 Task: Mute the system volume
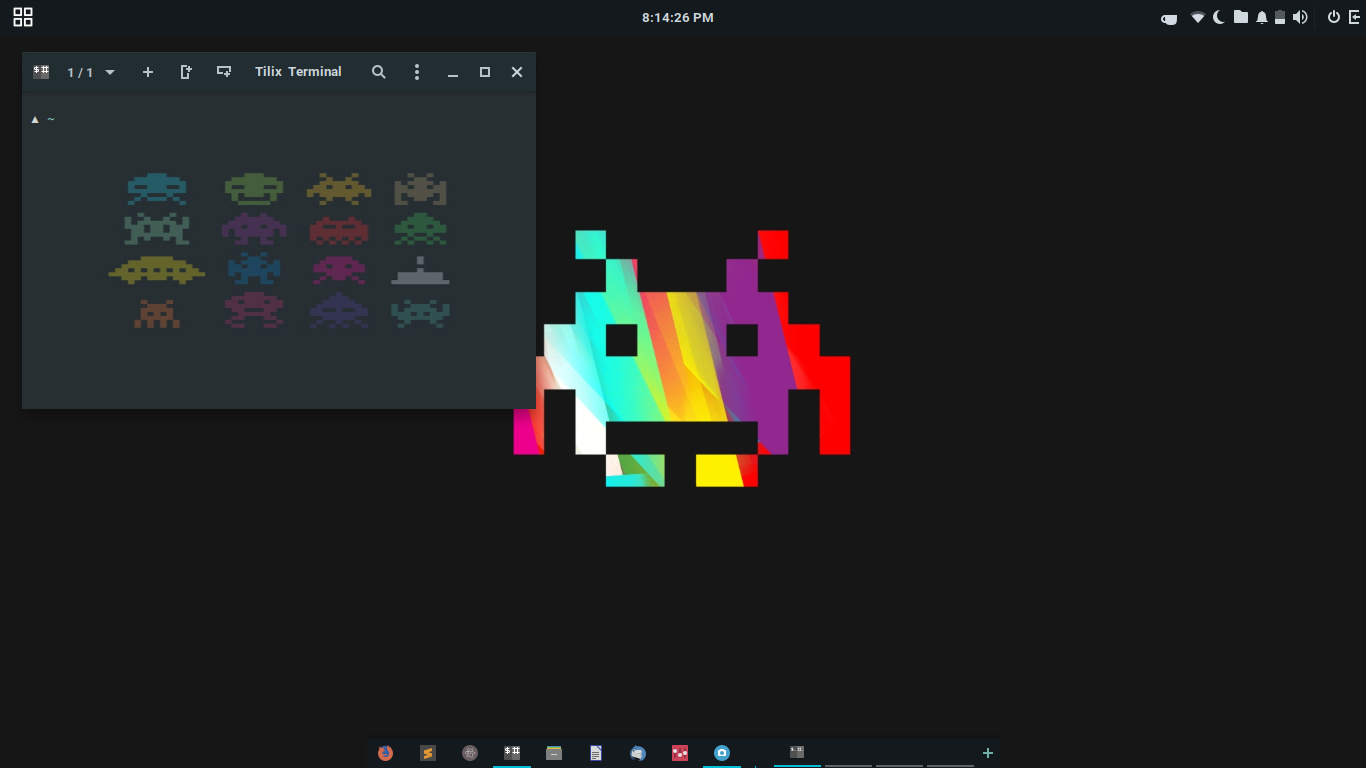tap(1301, 17)
